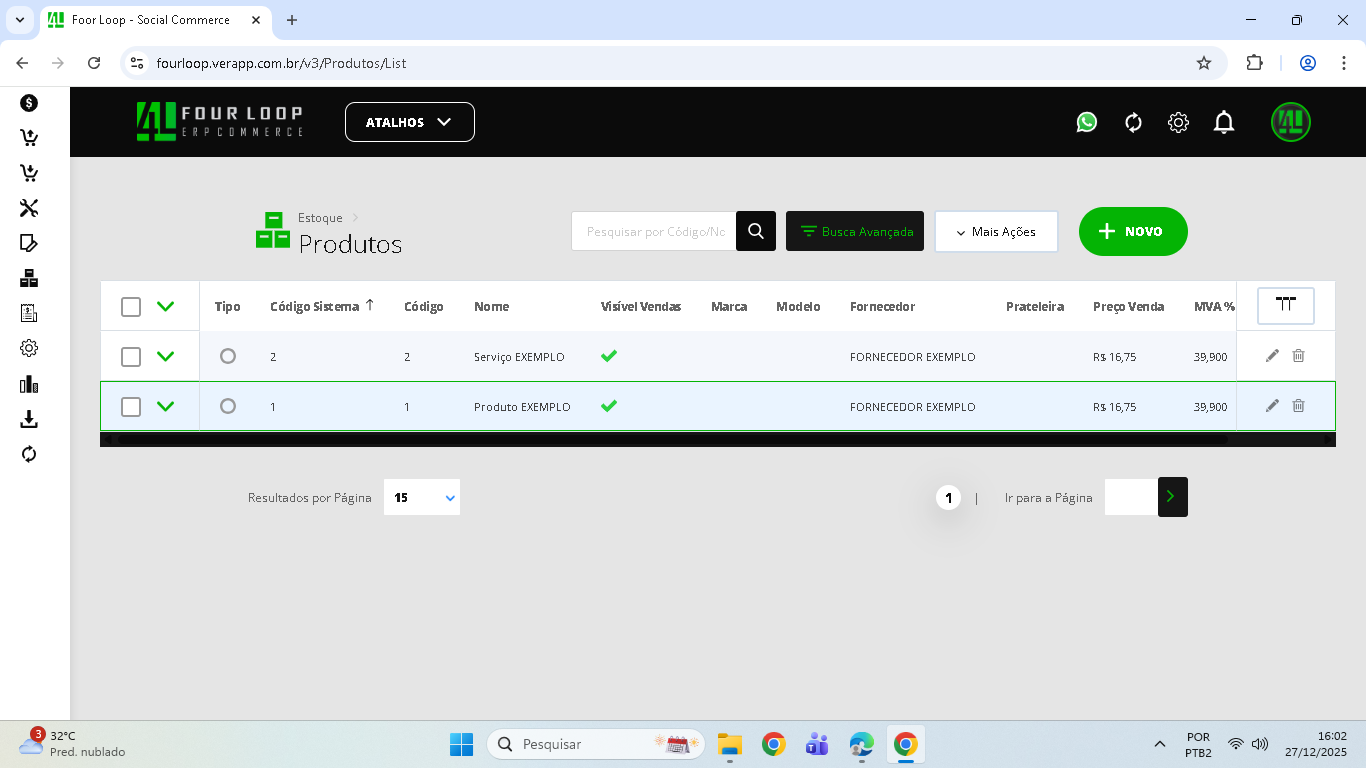Sort by Código Sistema column header
The width and height of the screenshot is (1366, 768).
coord(314,306)
